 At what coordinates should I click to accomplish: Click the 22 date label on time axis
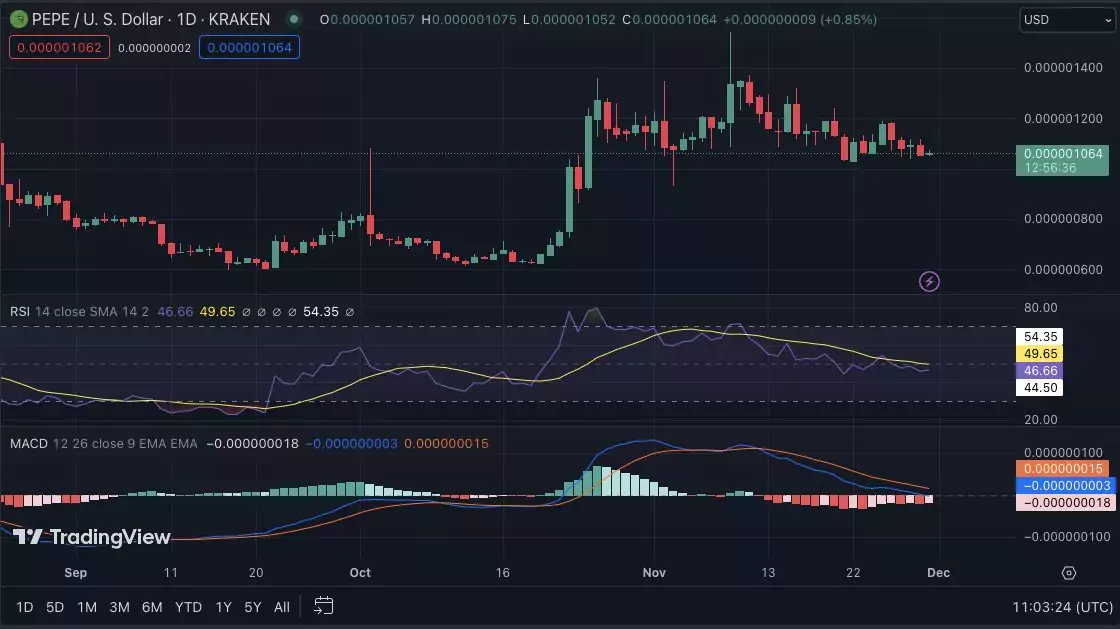point(853,573)
